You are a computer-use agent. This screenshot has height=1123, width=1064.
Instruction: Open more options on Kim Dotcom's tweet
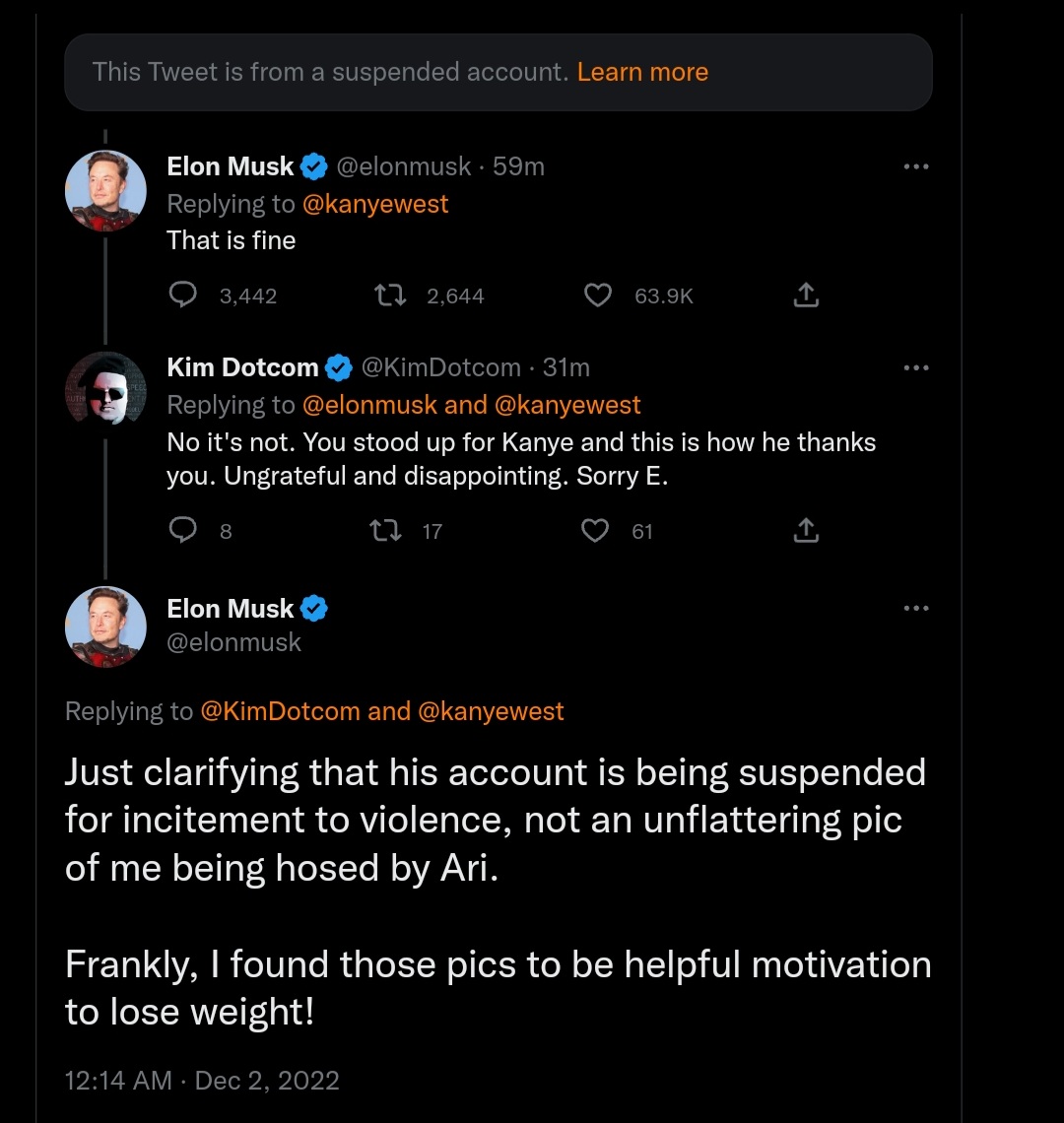[915, 367]
